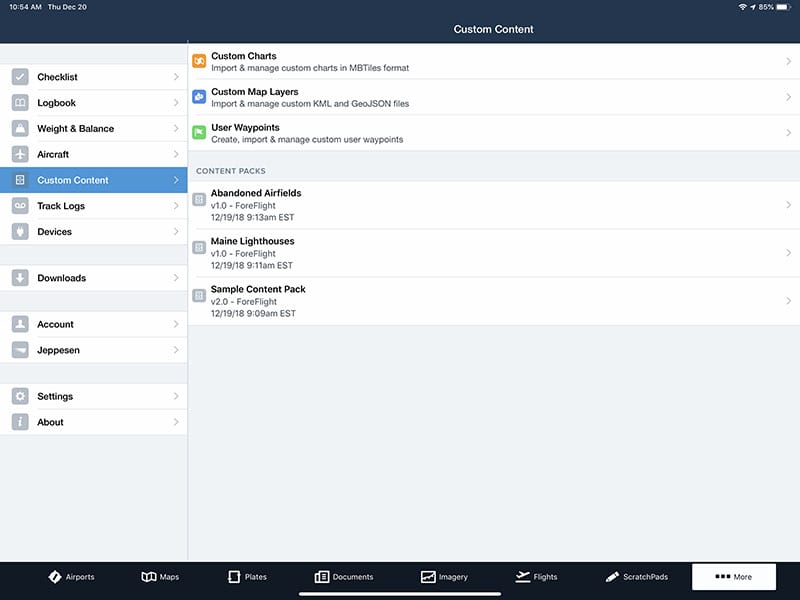Click the Weight & Balance icon
This screenshot has height=600, width=800.
[x=20, y=129]
